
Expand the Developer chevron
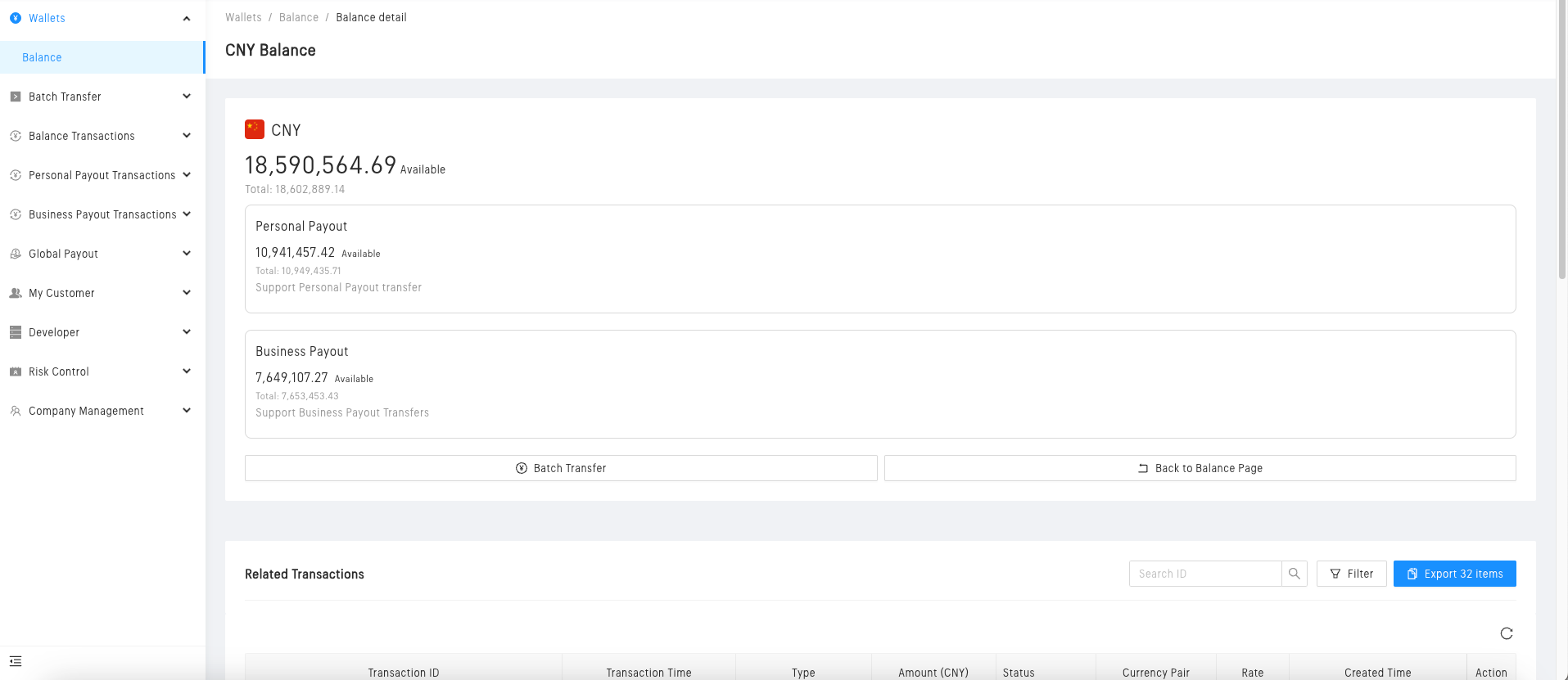[187, 332]
